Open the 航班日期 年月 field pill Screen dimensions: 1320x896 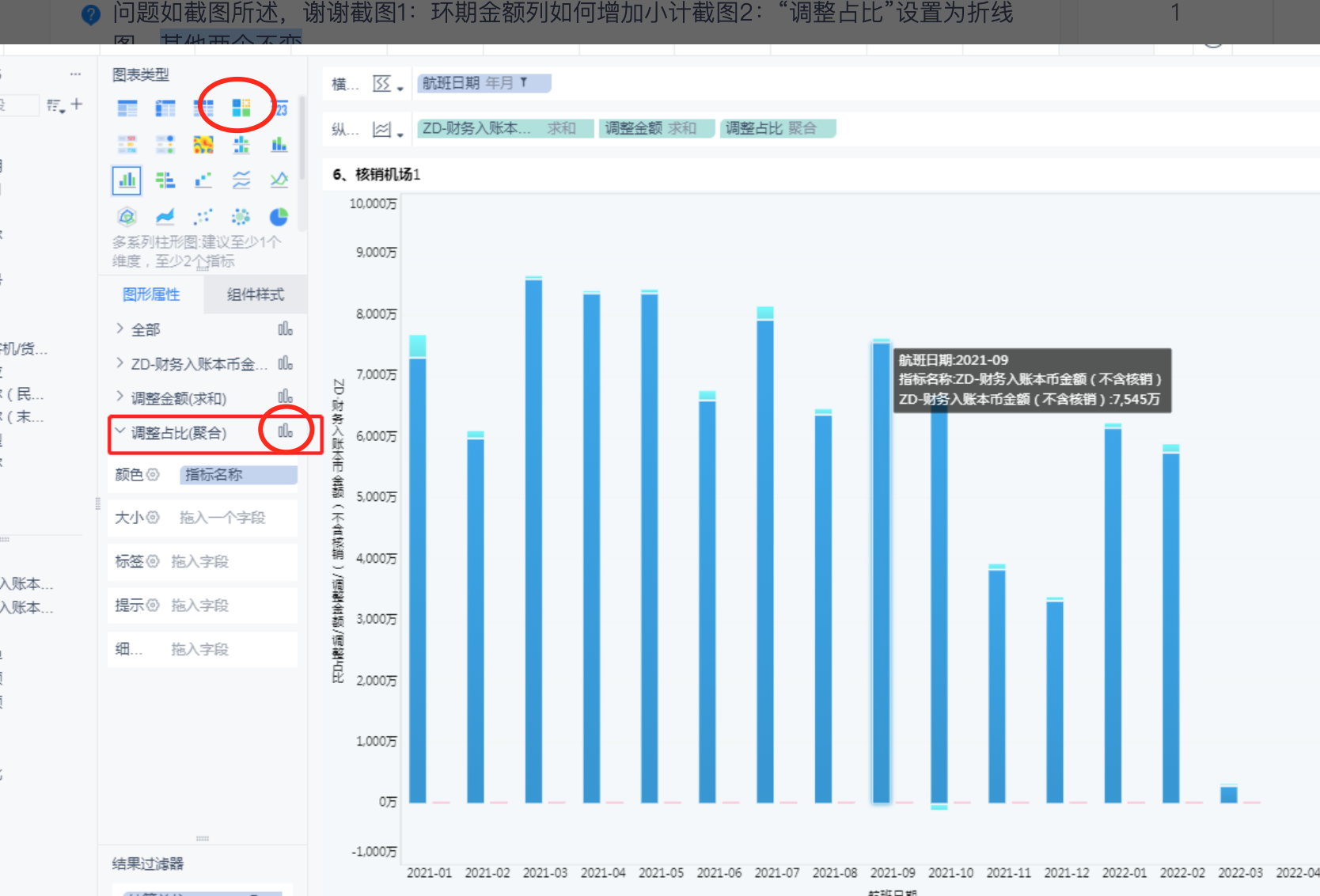[484, 83]
